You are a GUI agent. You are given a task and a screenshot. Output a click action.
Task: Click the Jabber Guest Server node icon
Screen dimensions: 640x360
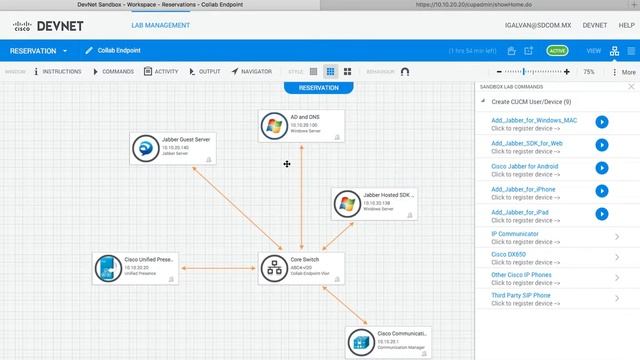point(146,149)
